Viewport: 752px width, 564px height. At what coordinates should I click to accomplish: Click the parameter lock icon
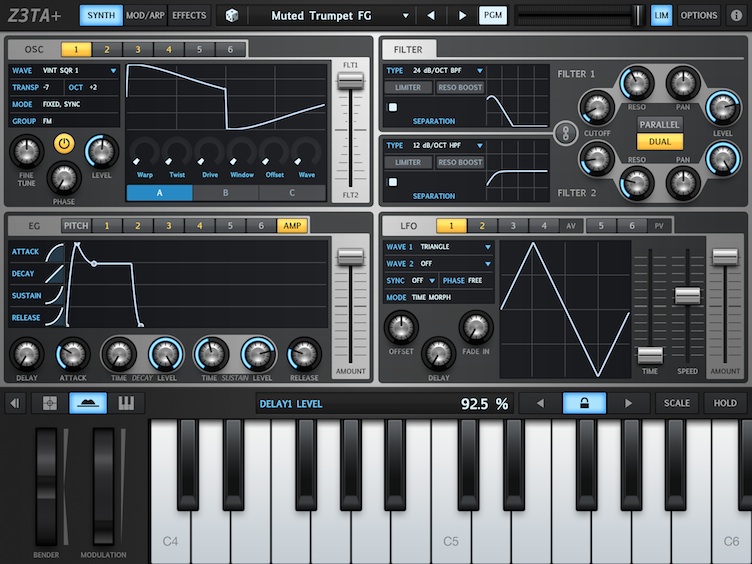click(x=584, y=403)
